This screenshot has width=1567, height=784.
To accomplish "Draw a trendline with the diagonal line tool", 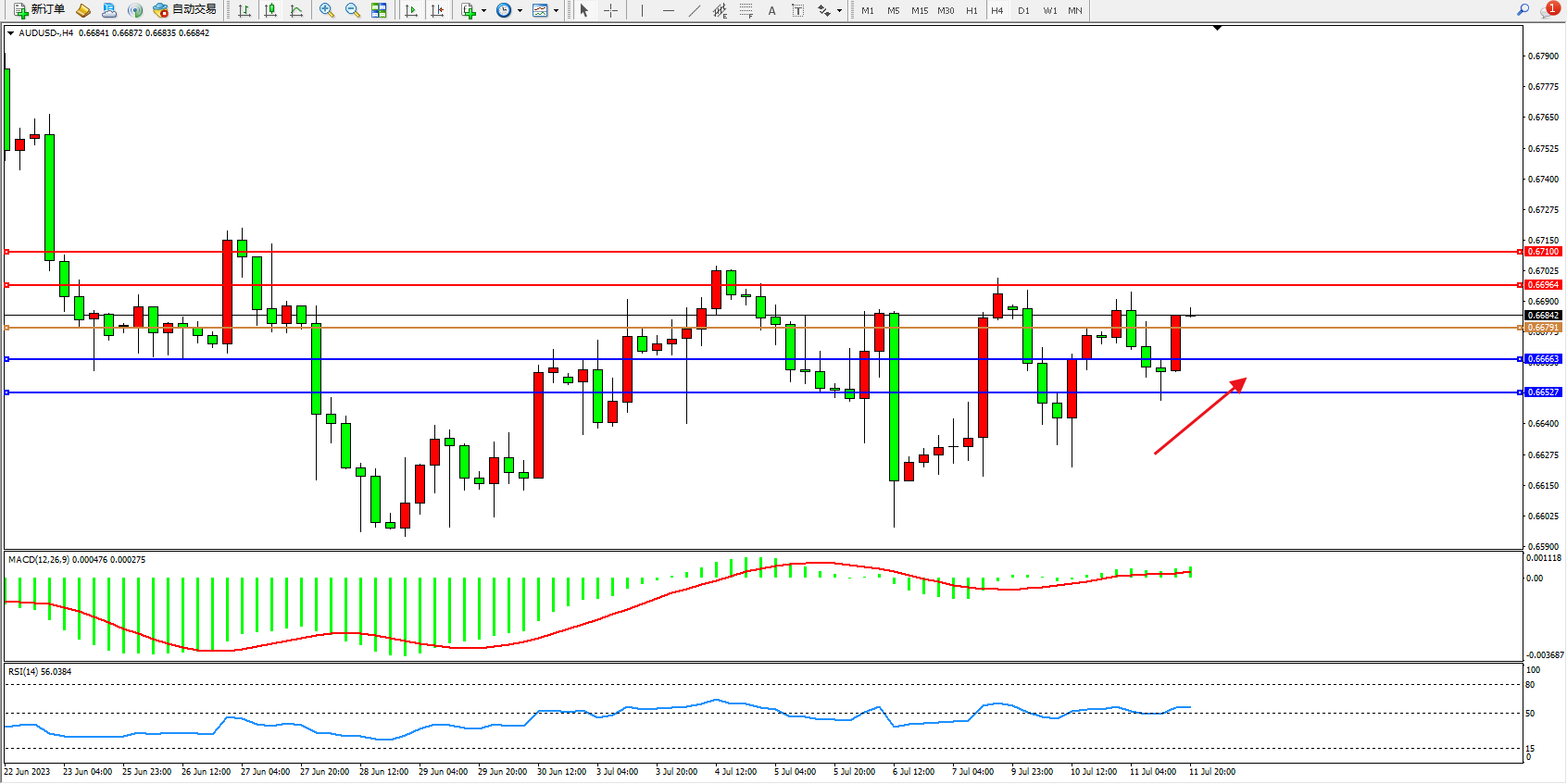I will pyautogui.click(x=695, y=11).
